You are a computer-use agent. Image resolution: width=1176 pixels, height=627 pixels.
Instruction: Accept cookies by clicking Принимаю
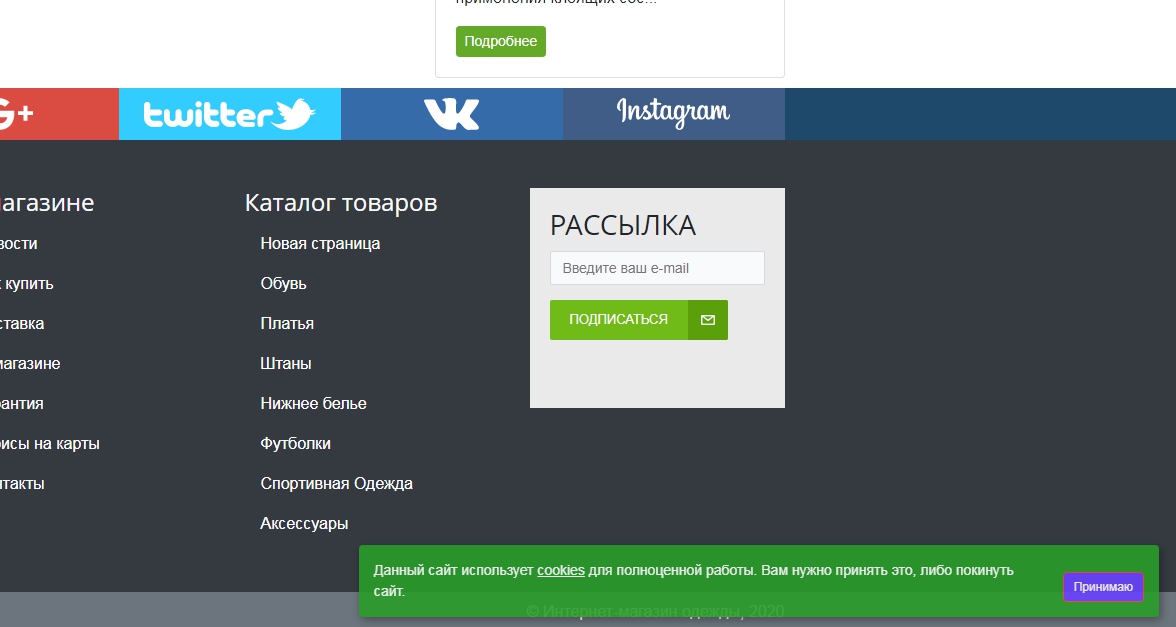1102,587
